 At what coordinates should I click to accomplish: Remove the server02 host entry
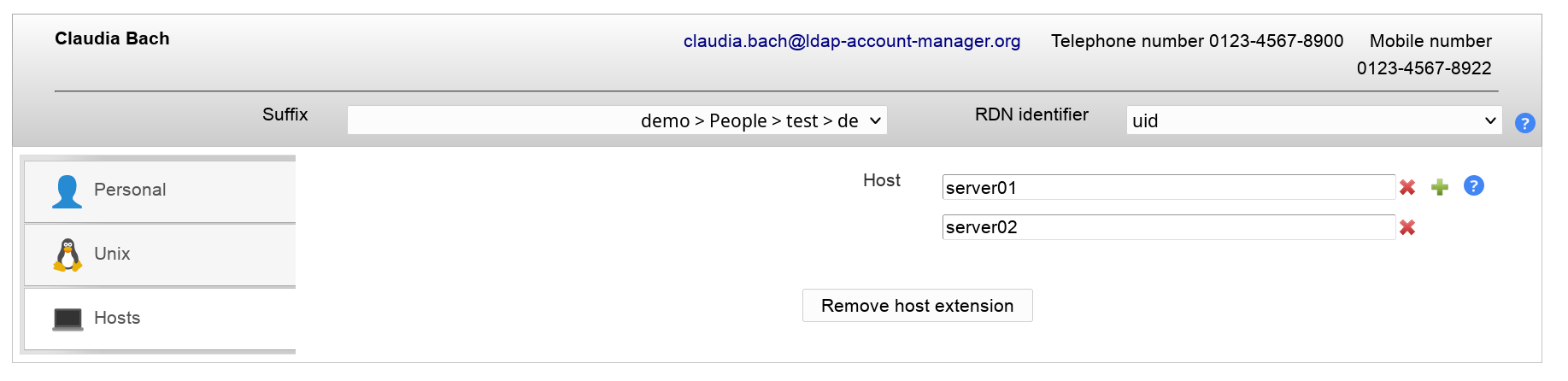[x=1407, y=227]
